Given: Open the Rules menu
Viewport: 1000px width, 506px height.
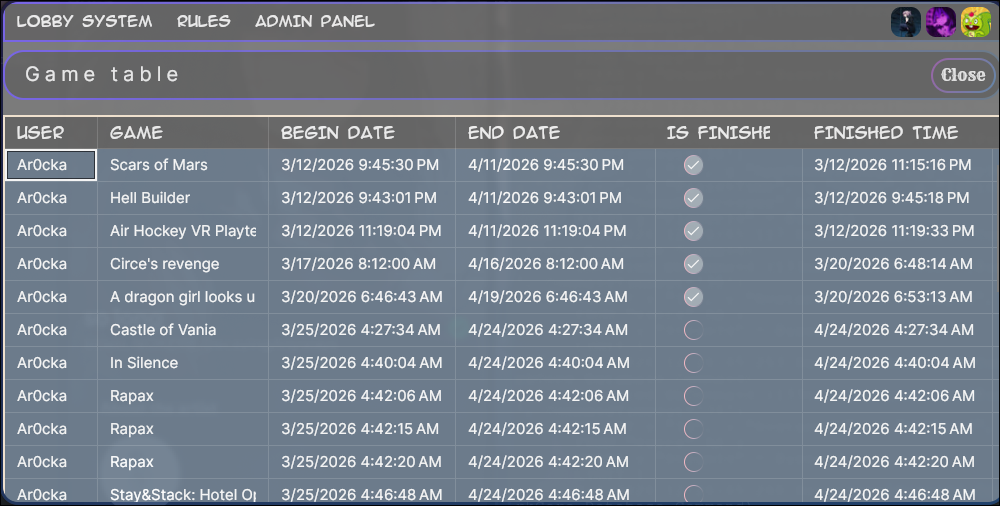Looking at the screenshot, I should pyautogui.click(x=203, y=21).
